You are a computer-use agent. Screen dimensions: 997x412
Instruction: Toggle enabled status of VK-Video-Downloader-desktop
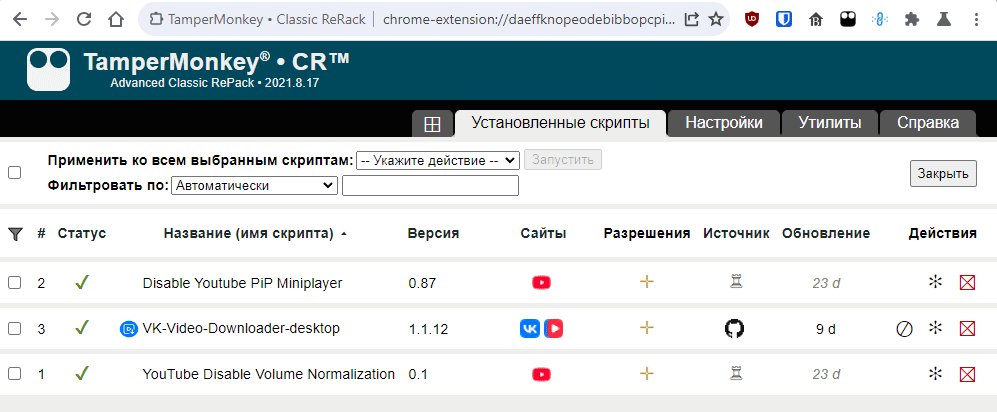[81, 327]
